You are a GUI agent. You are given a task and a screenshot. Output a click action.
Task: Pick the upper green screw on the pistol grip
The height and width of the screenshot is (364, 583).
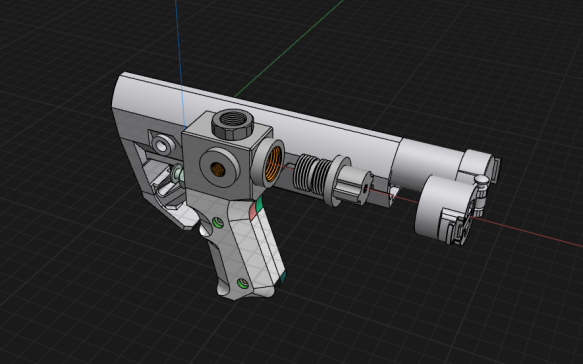218,223
